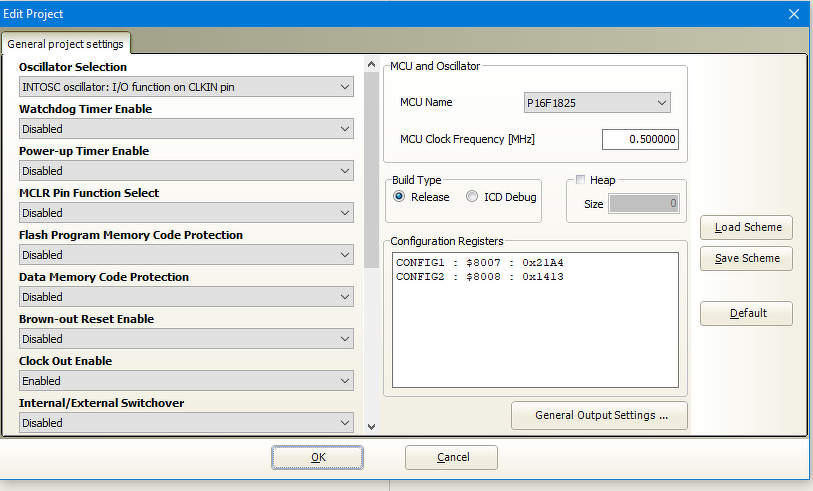Expand the Watchdog Timer Enable dropdown
This screenshot has width=813, height=491.
(x=186, y=129)
